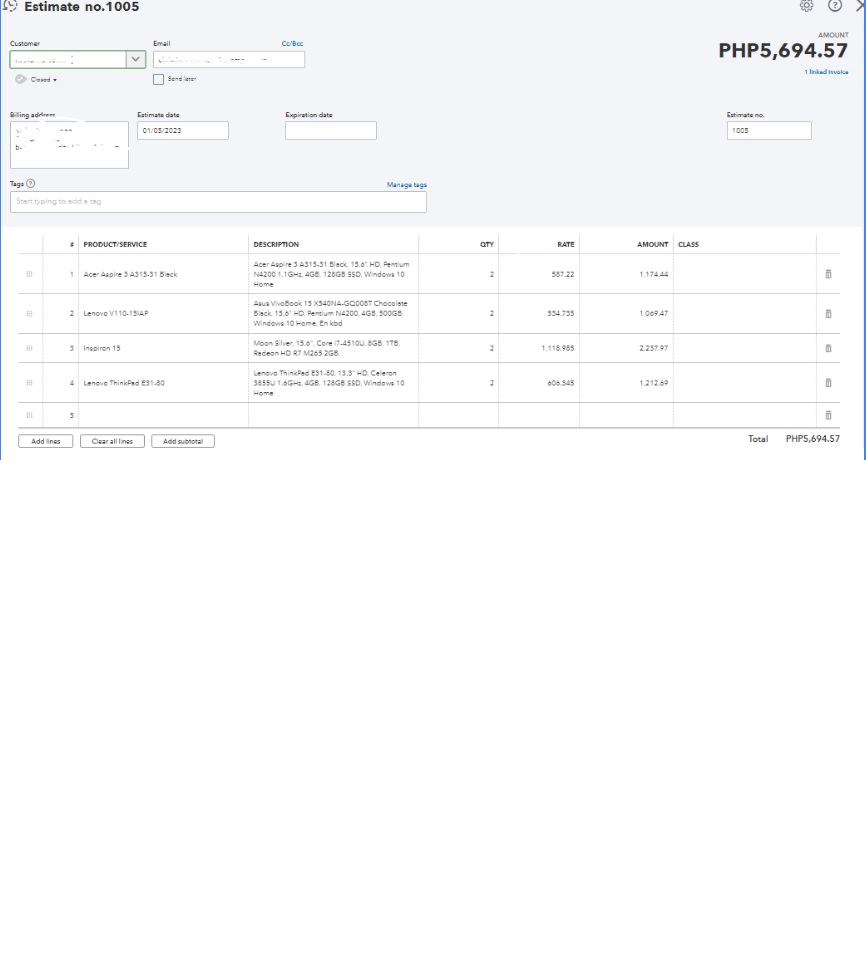The image size is (866, 968).
Task: Click the Billing address box
Action: (69, 144)
